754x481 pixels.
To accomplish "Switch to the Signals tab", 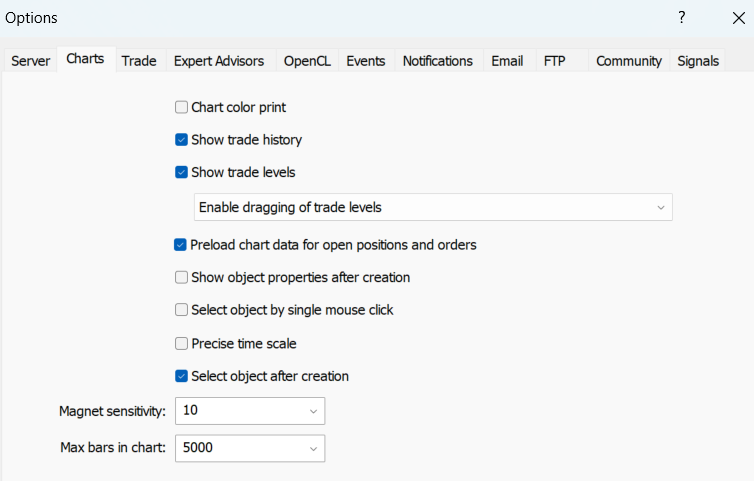I will click(x=698, y=61).
